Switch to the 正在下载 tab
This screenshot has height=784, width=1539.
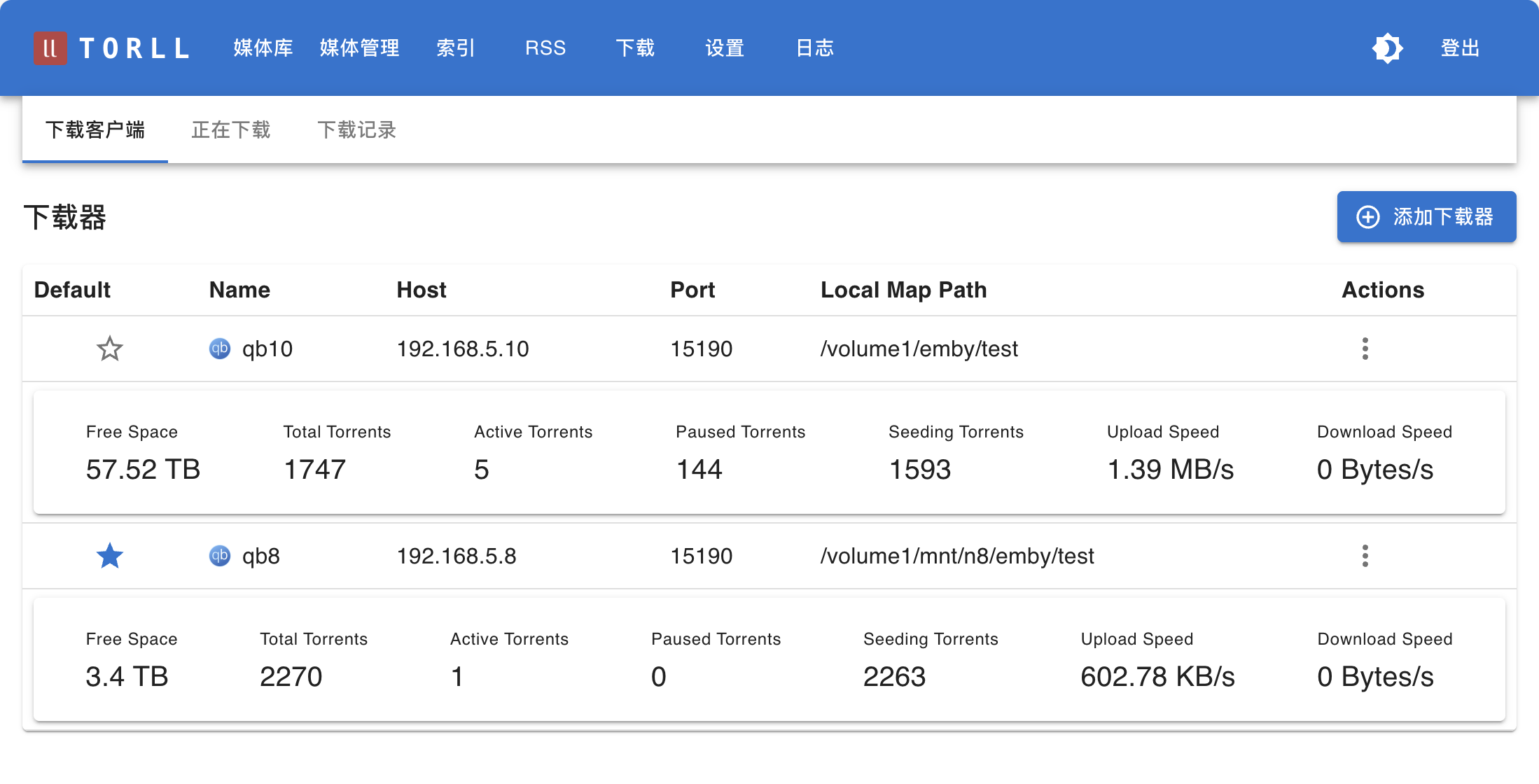pyautogui.click(x=231, y=130)
